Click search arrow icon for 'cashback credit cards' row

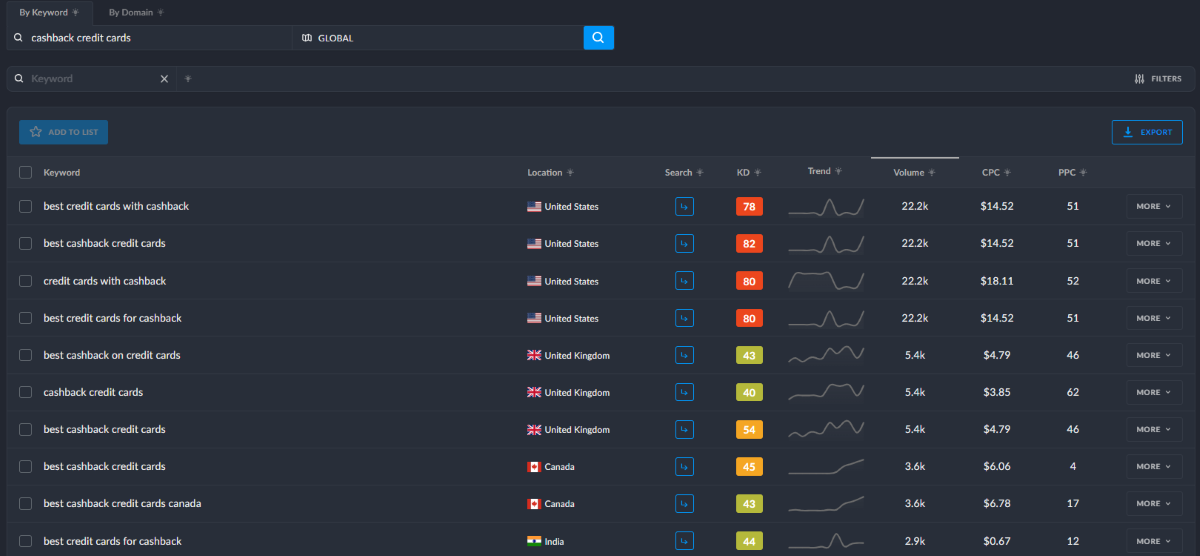684,393
